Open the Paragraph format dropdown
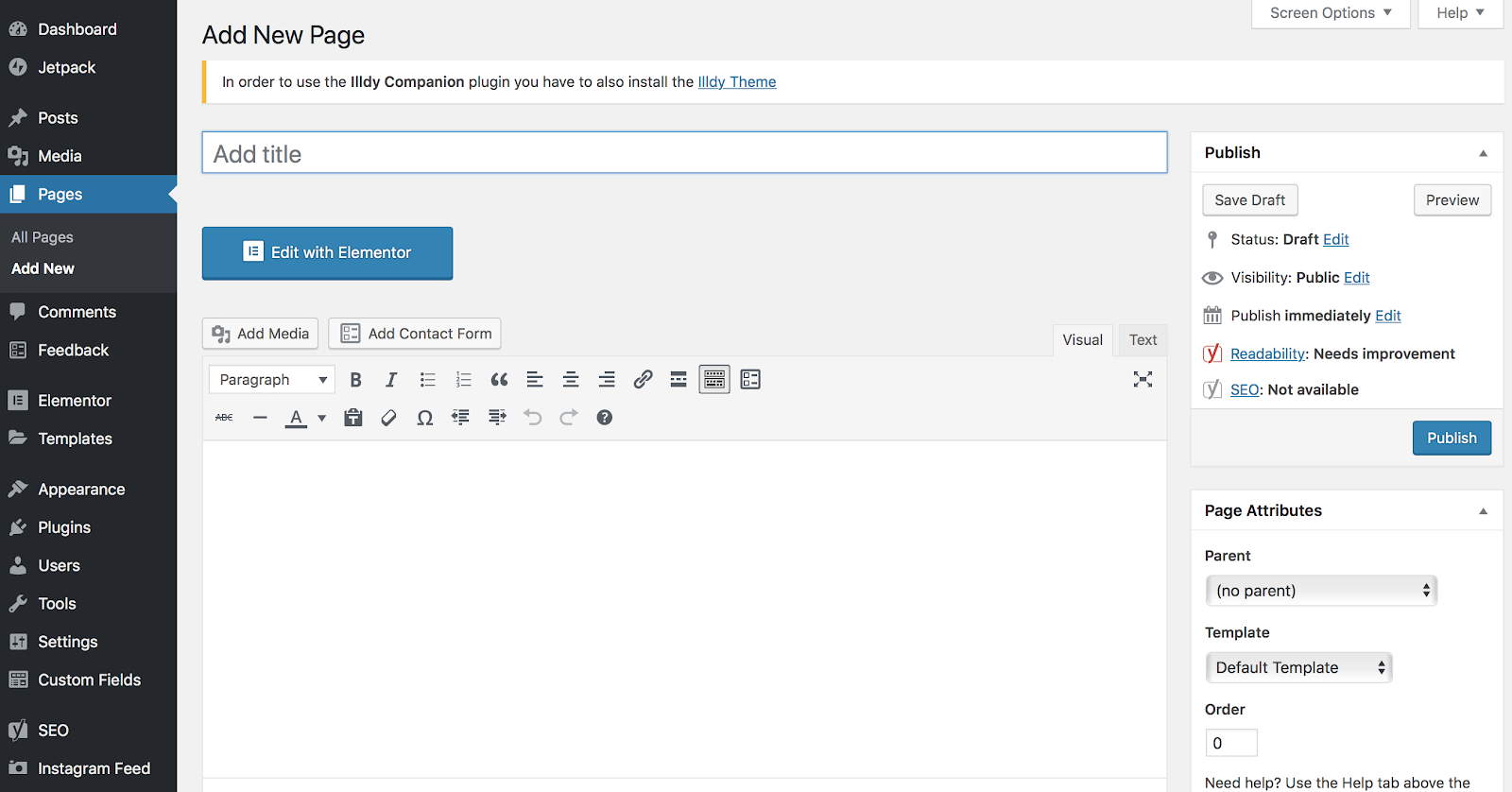The height and width of the screenshot is (792, 1512). (x=271, y=380)
